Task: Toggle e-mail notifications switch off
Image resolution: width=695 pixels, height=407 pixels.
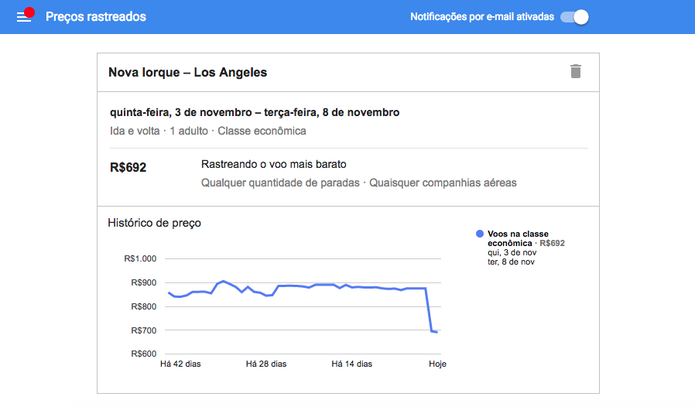Action: 574,17
